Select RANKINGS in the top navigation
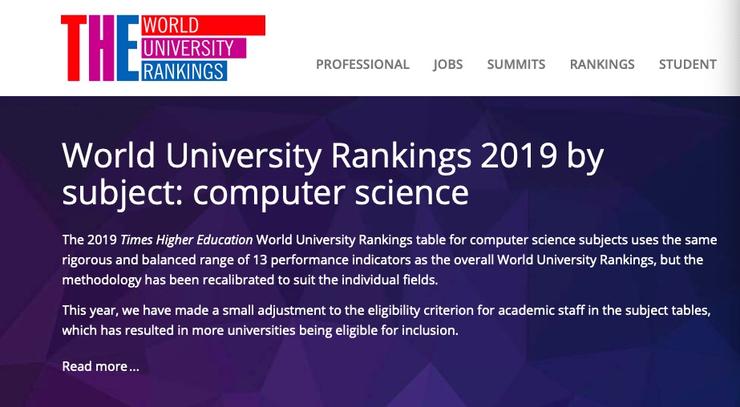The width and height of the screenshot is (740, 407). pyautogui.click(x=602, y=64)
